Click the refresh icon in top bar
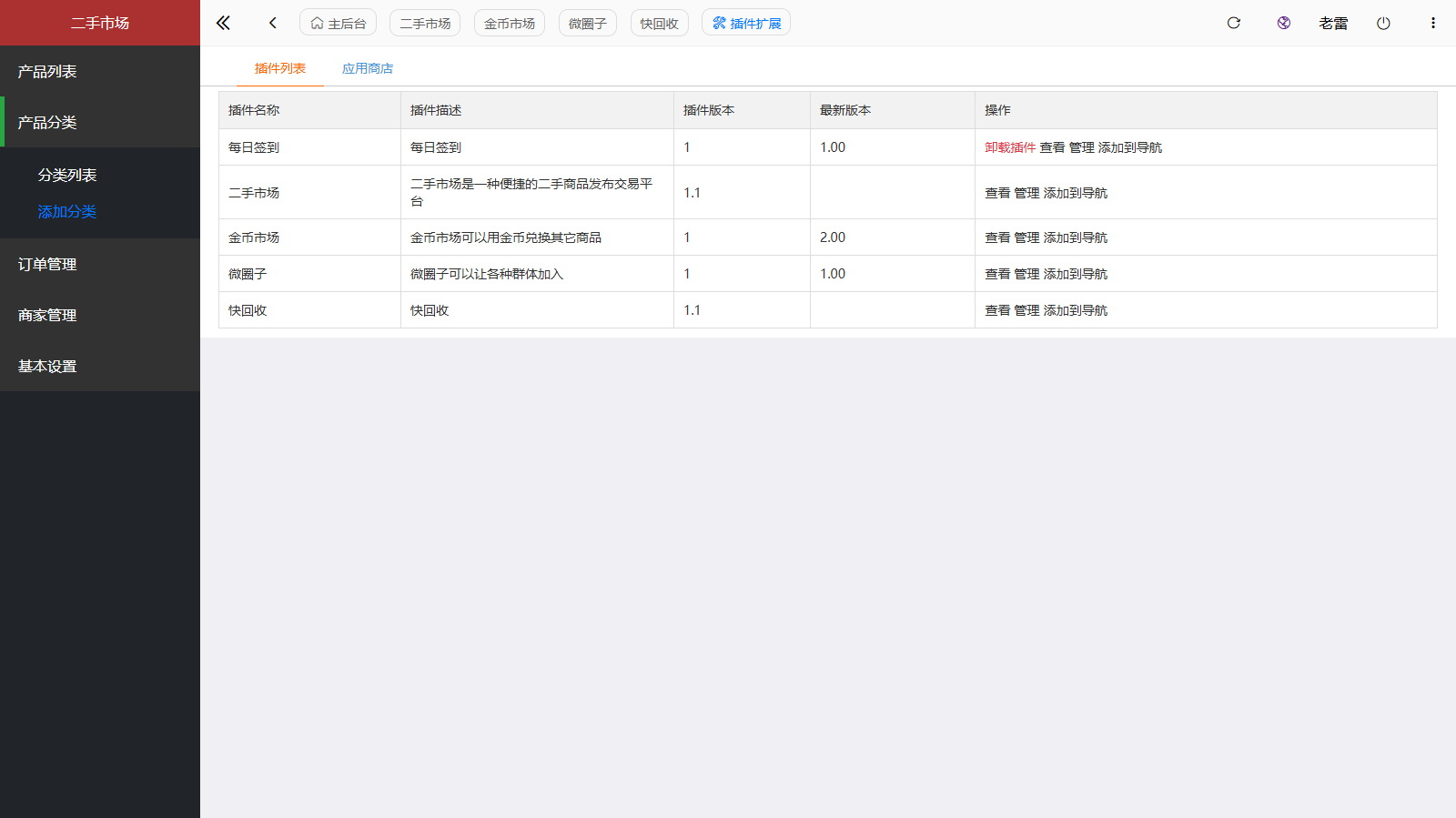Image resolution: width=1456 pixels, height=818 pixels. [x=1233, y=23]
